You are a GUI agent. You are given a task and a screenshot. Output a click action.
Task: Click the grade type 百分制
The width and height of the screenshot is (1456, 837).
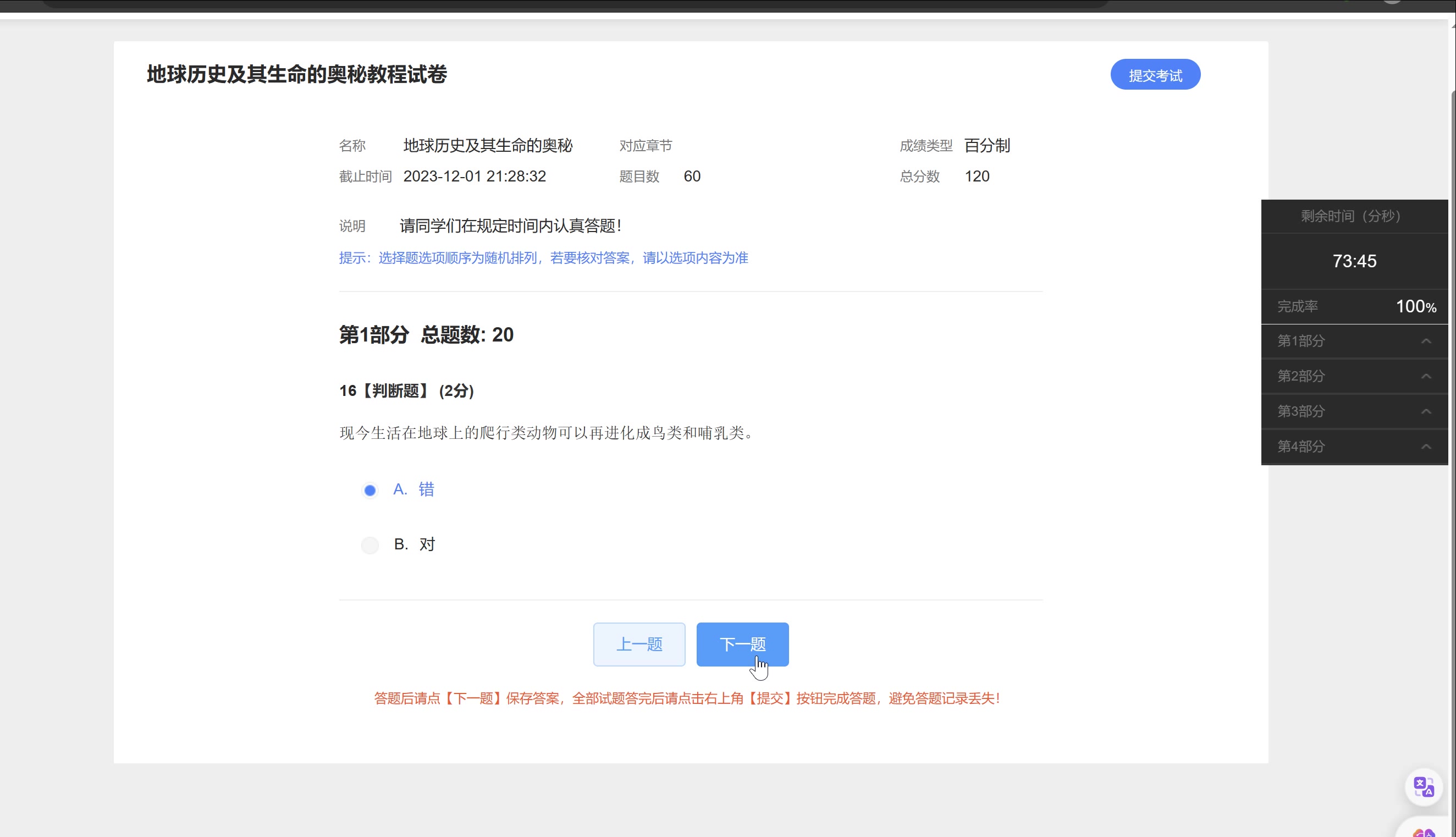(986, 145)
